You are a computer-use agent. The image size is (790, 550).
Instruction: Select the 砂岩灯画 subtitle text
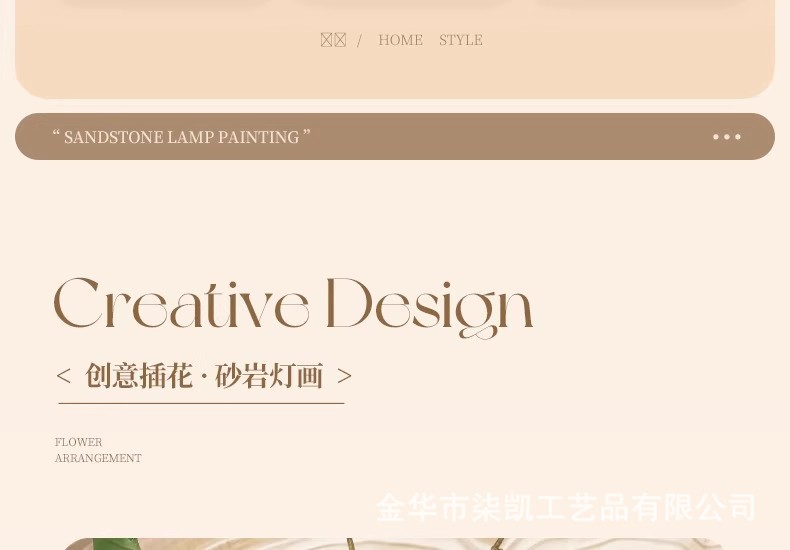pyautogui.click(x=269, y=376)
